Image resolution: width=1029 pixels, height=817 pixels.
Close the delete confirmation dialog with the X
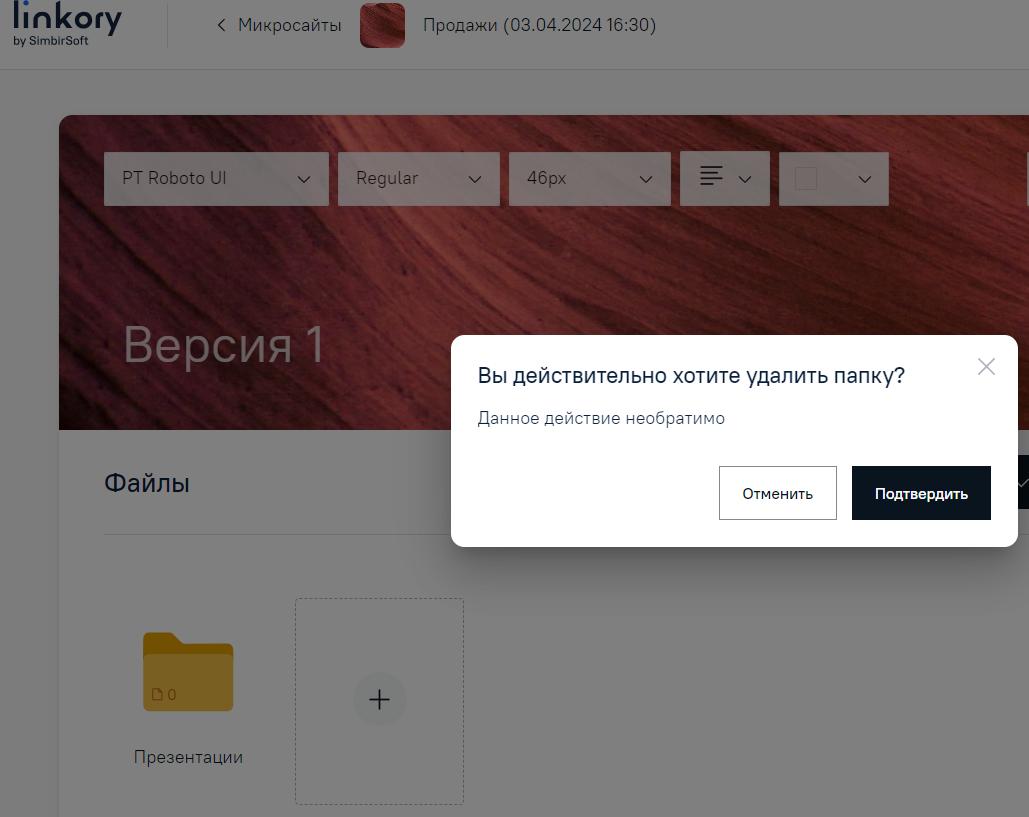pos(987,366)
